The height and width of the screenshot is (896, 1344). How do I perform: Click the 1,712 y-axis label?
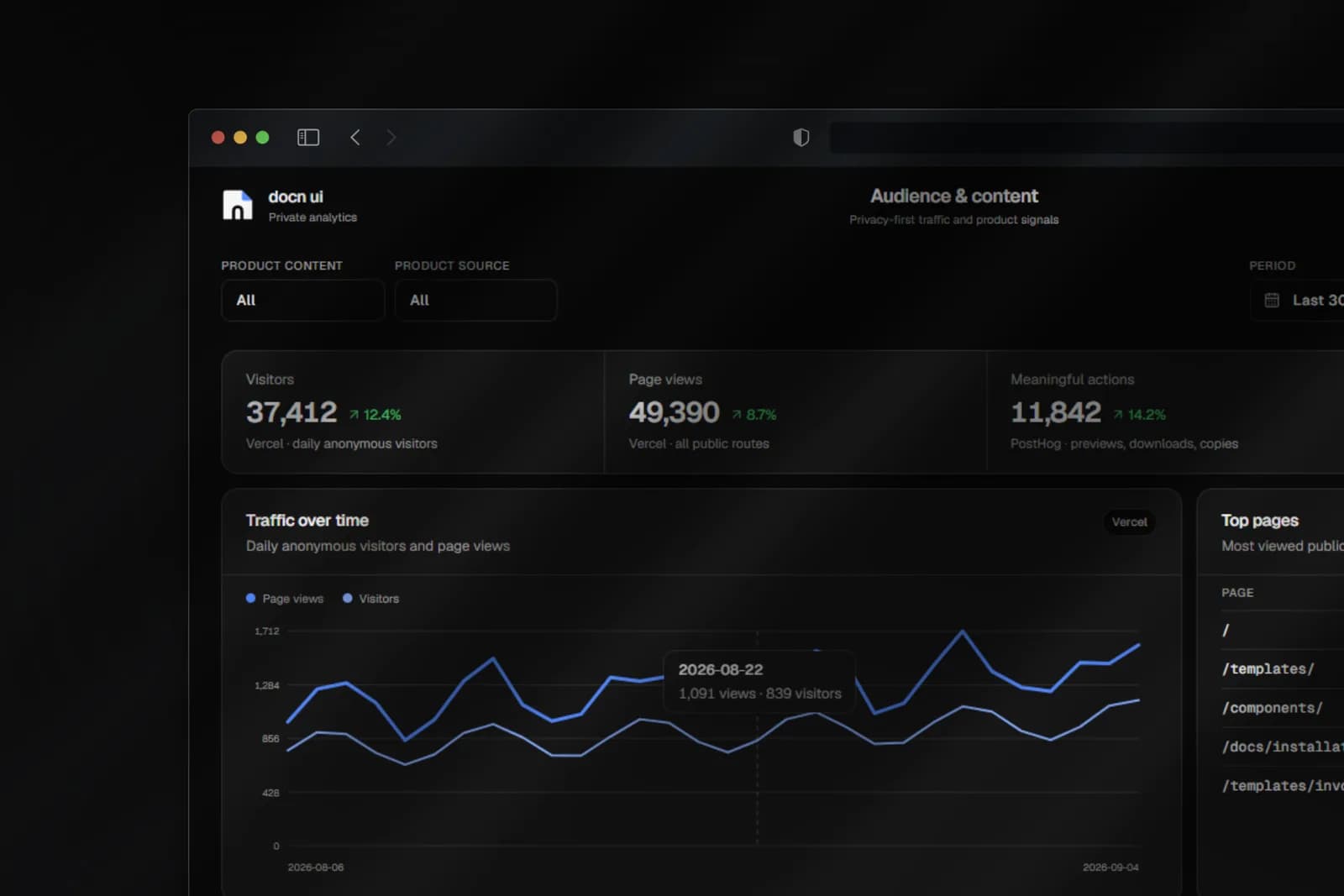click(267, 631)
